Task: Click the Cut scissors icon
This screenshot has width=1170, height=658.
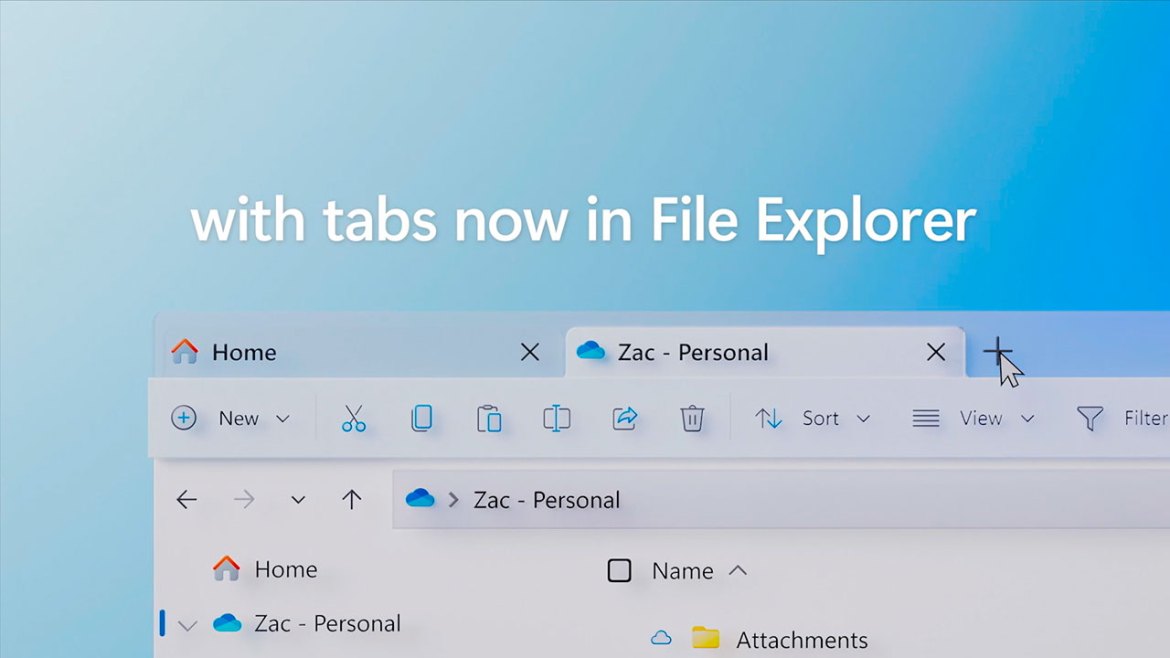Action: (354, 419)
